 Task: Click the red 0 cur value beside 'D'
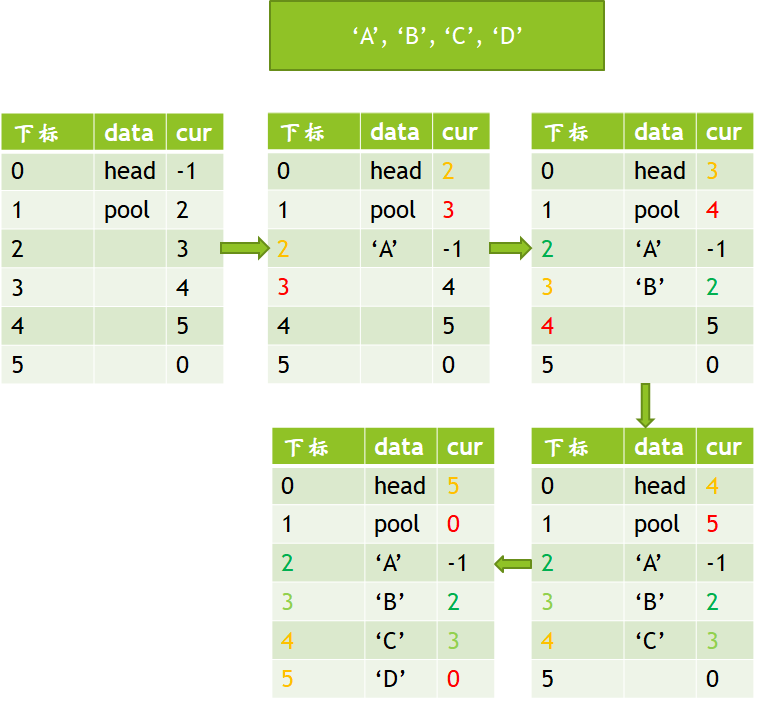(x=453, y=679)
